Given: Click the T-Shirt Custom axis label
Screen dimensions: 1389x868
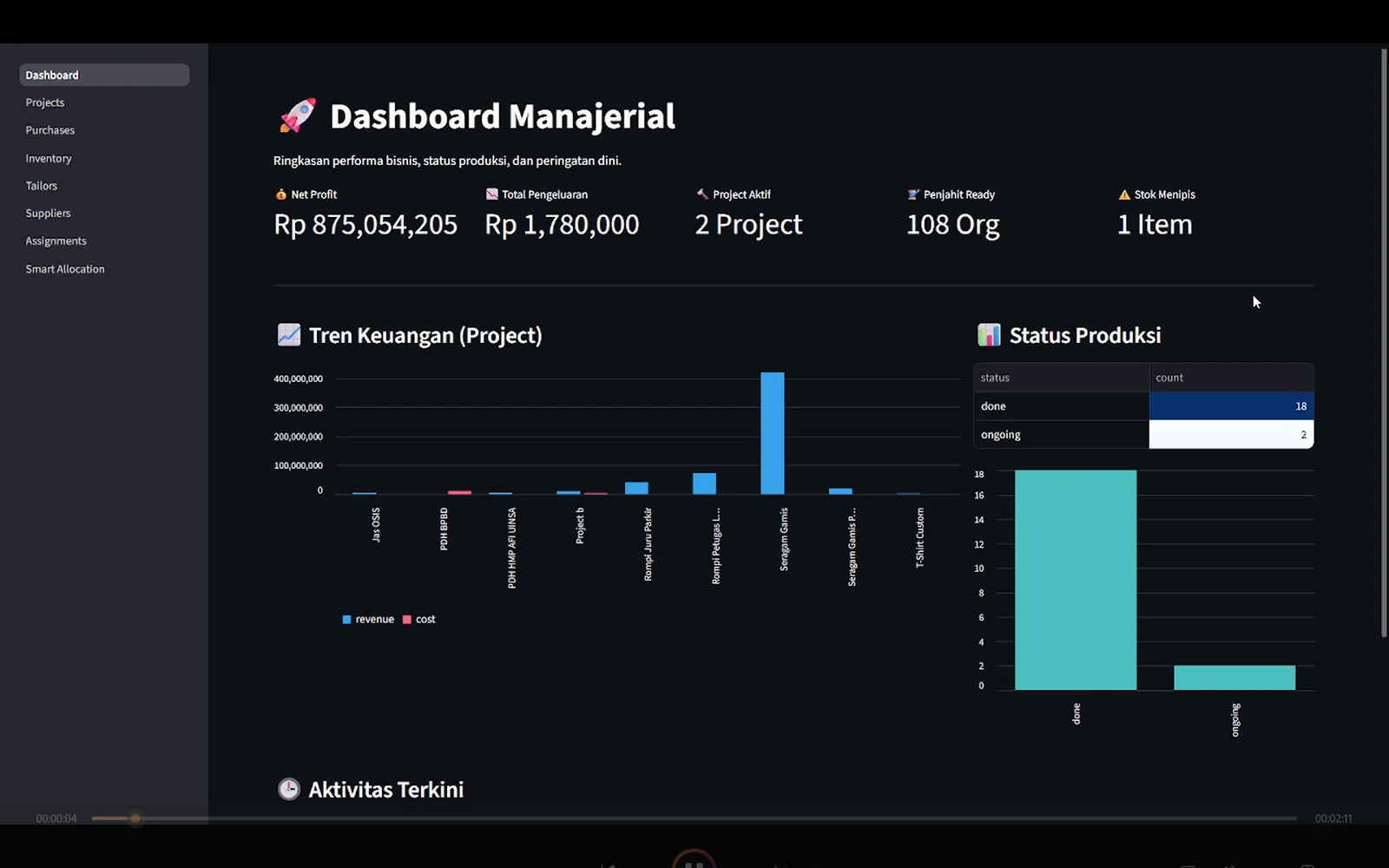Looking at the screenshot, I should (x=920, y=538).
